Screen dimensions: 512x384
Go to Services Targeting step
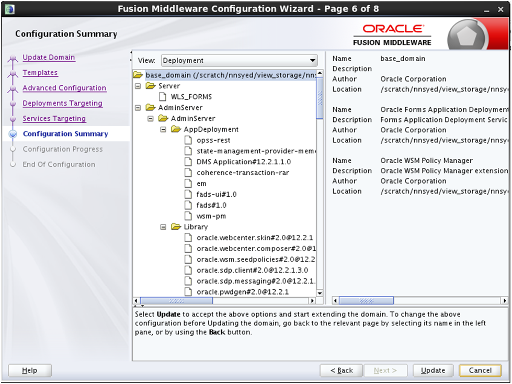54,119
